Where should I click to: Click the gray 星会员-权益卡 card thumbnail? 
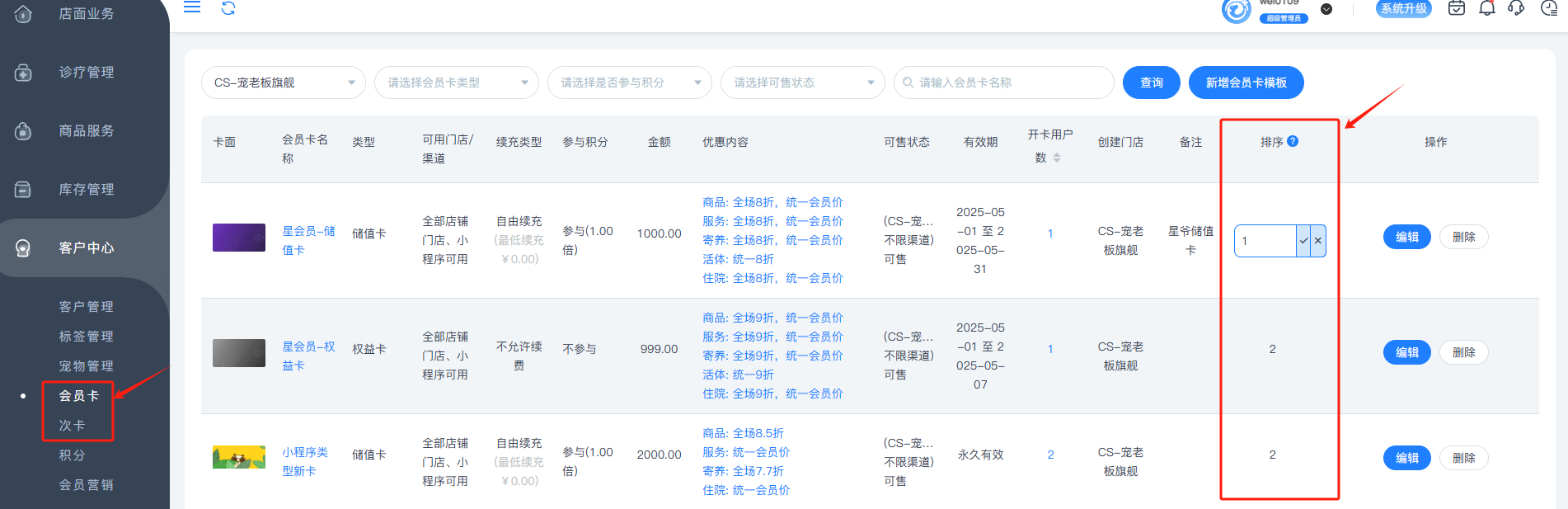coord(239,353)
